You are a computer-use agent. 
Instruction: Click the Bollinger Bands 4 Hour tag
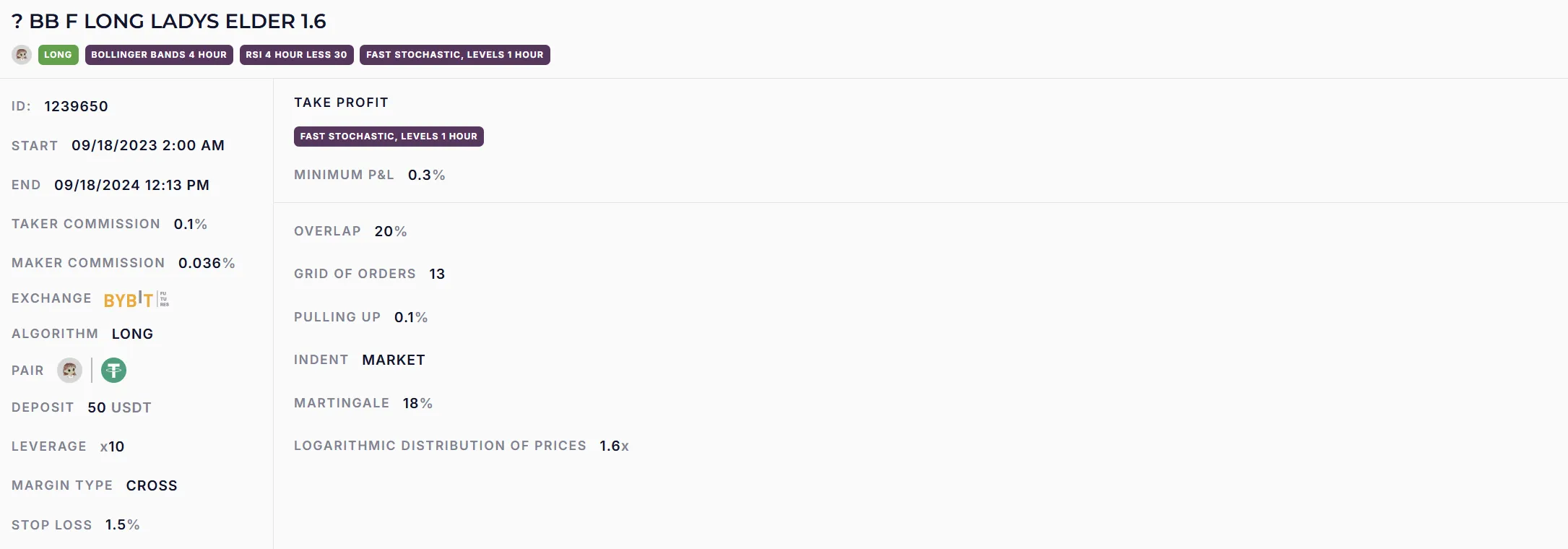pyautogui.click(x=159, y=55)
